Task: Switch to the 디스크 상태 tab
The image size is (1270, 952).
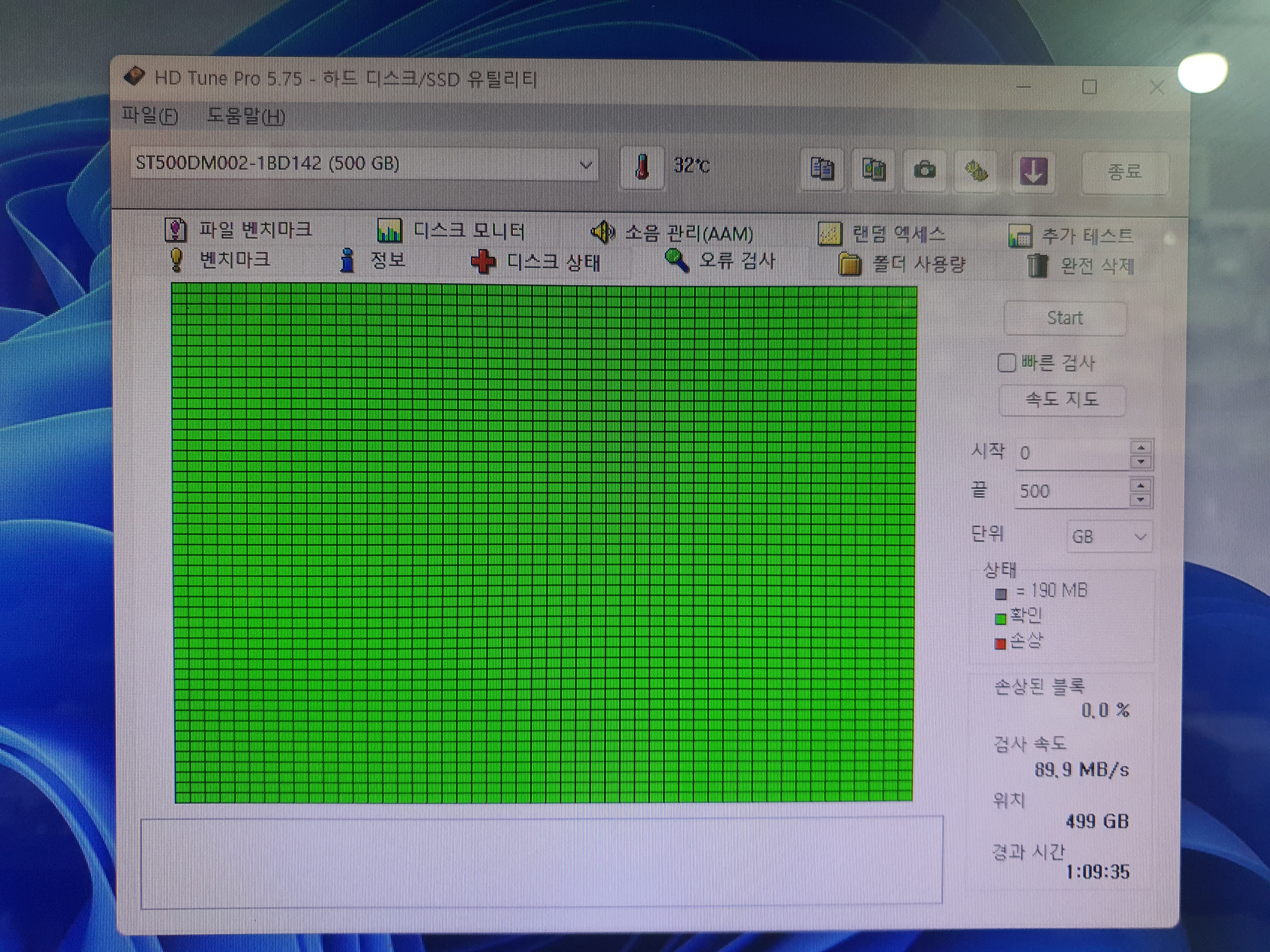Action: pyautogui.click(x=536, y=262)
